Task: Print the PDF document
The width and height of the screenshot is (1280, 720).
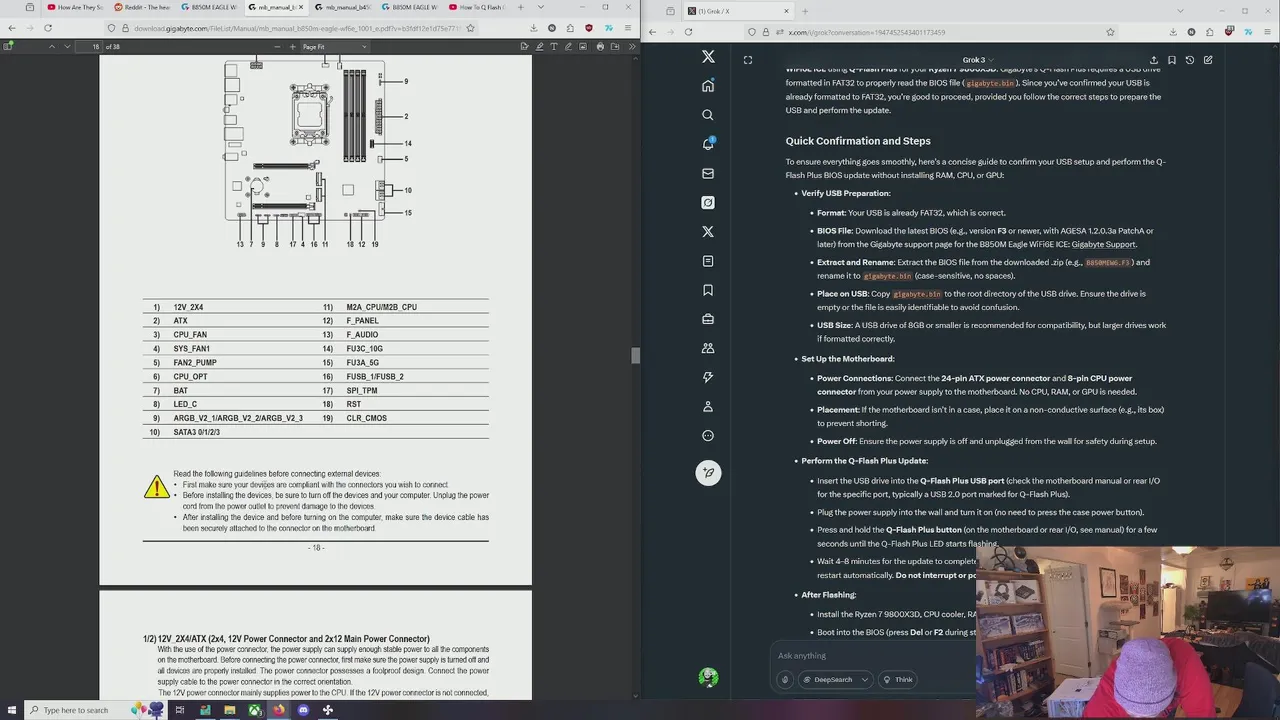Action: [600, 46]
